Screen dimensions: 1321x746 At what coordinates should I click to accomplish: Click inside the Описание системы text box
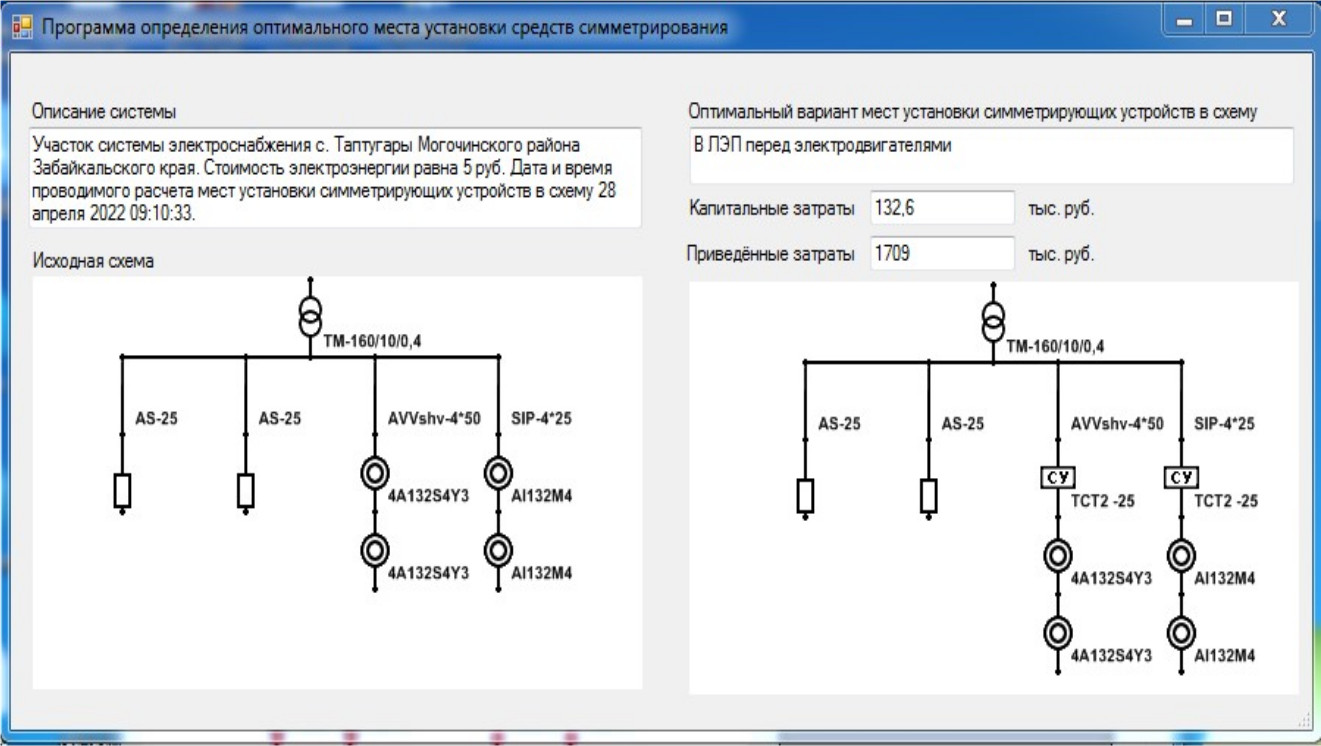tap(335, 177)
